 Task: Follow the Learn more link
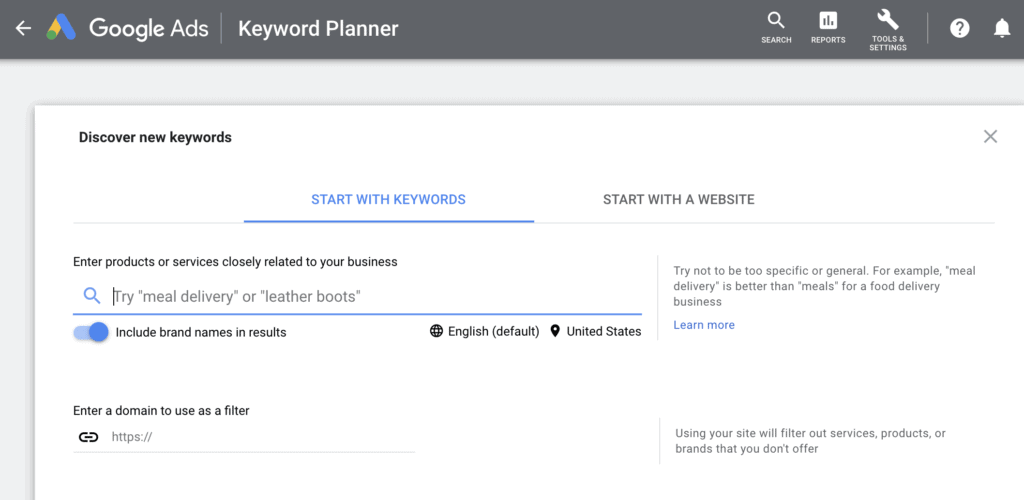click(704, 325)
